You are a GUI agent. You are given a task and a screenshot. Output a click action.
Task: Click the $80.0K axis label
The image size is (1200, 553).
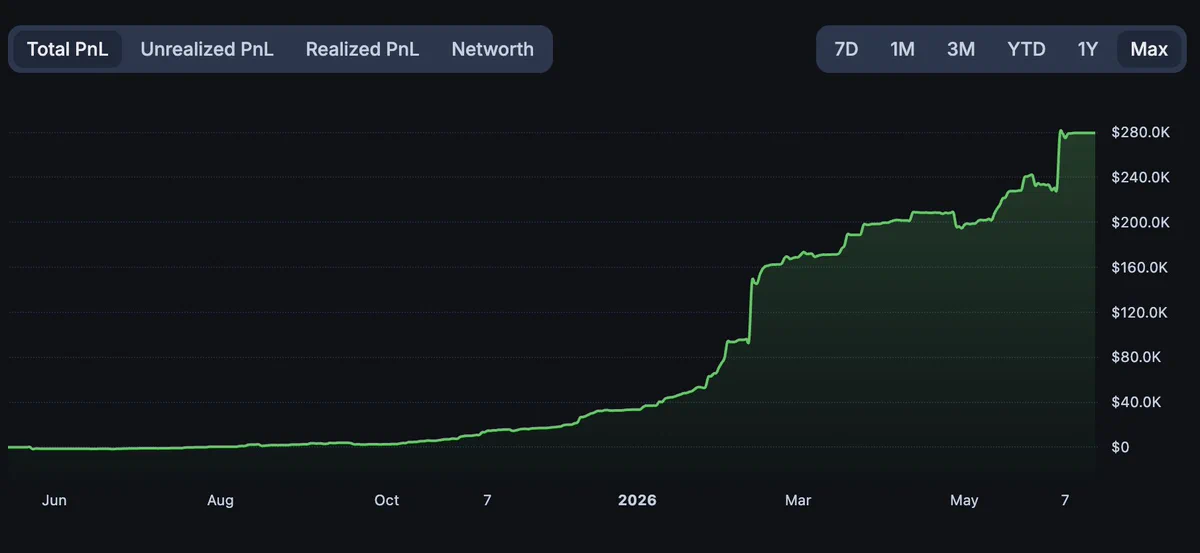coord(1136,357)
